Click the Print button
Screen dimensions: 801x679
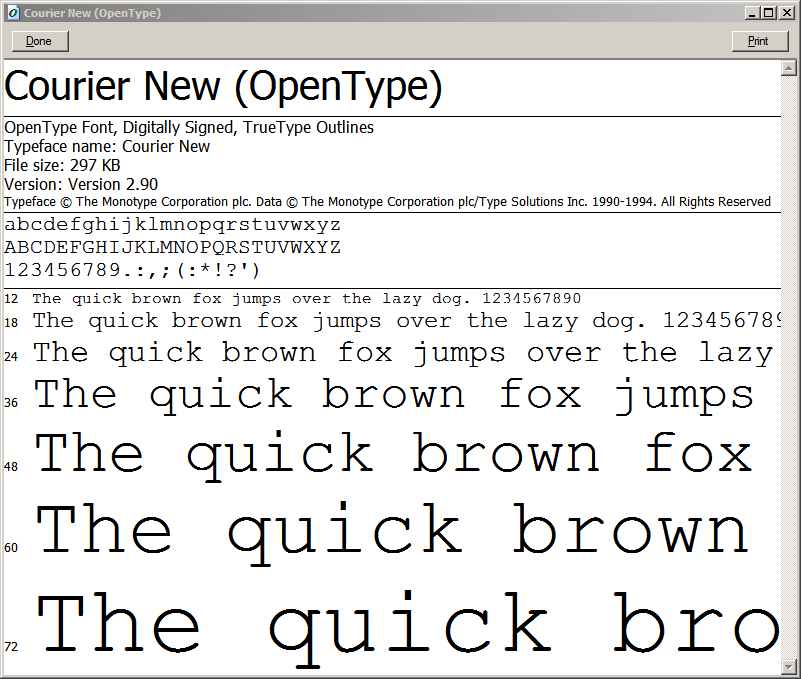click(760, 41)
